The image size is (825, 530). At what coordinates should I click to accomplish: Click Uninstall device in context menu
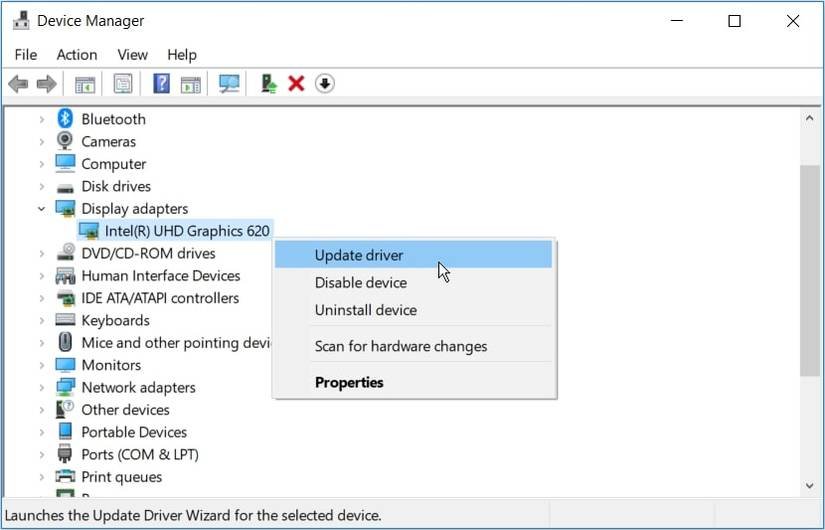366,310
